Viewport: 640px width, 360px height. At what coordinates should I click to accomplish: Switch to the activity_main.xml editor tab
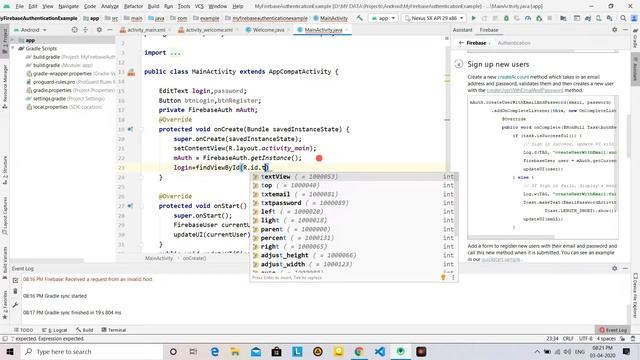tap(146, 30)
